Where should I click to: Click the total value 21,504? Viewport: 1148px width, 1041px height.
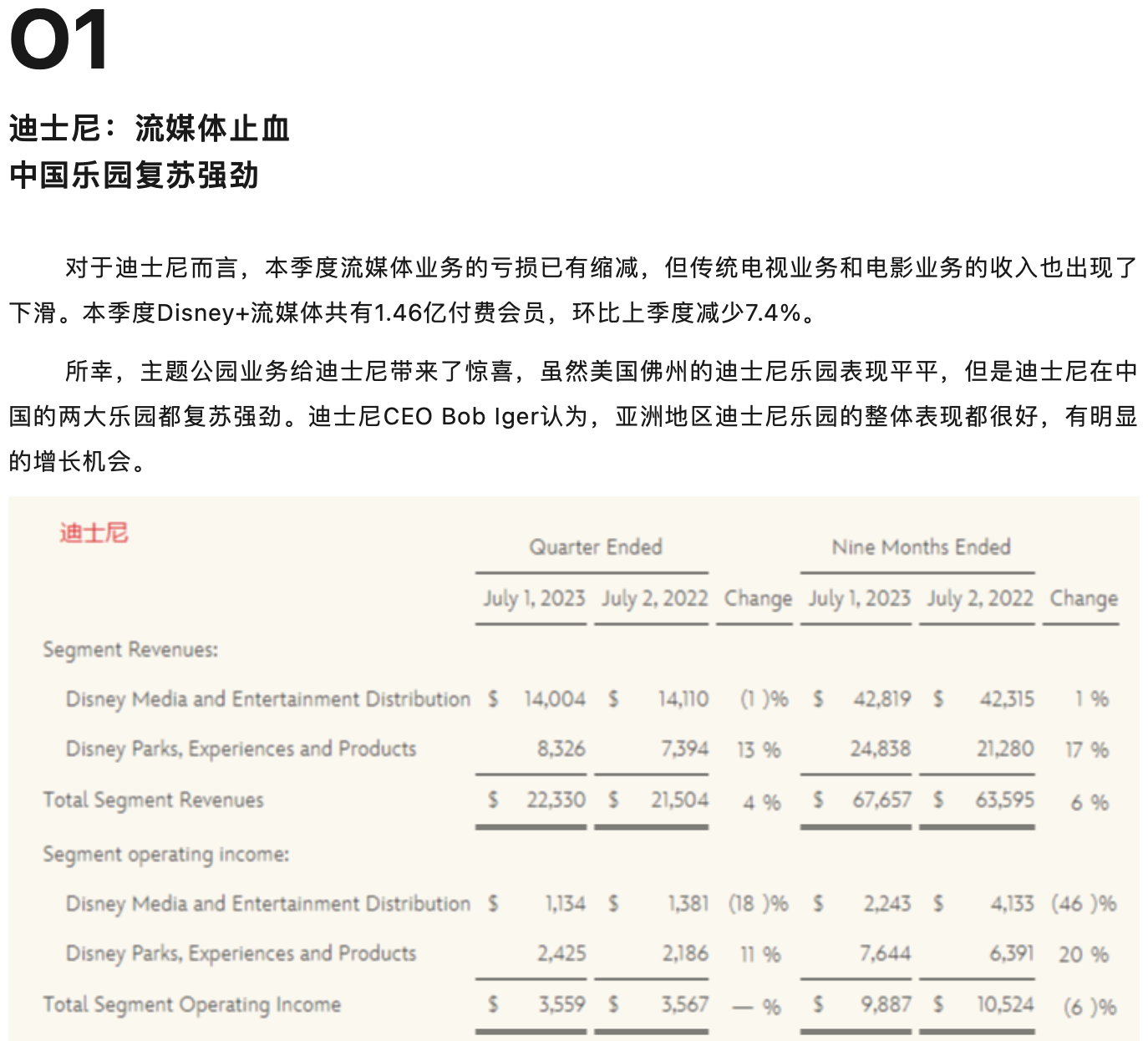[680, 800]
